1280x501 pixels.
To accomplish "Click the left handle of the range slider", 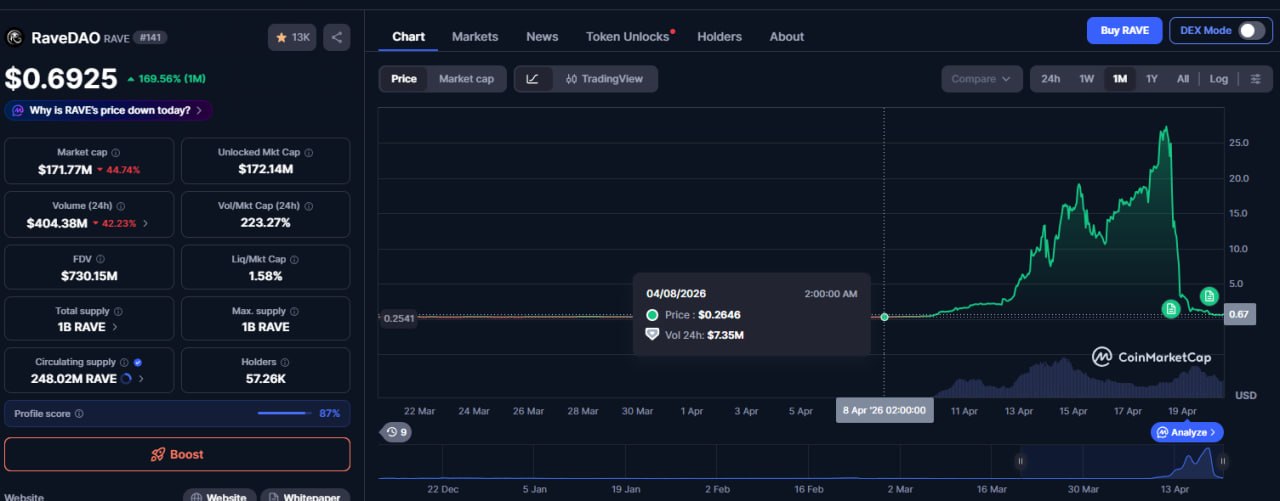I will [x=1021, y=461].
